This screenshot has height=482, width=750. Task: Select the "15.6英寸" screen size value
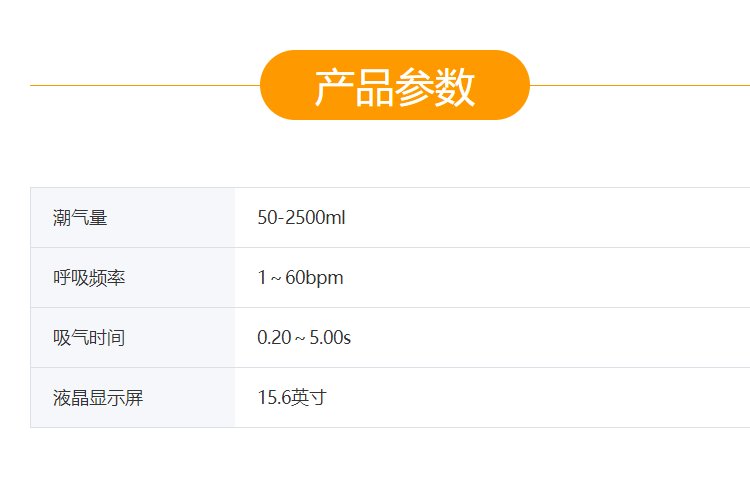pos(292,398)
